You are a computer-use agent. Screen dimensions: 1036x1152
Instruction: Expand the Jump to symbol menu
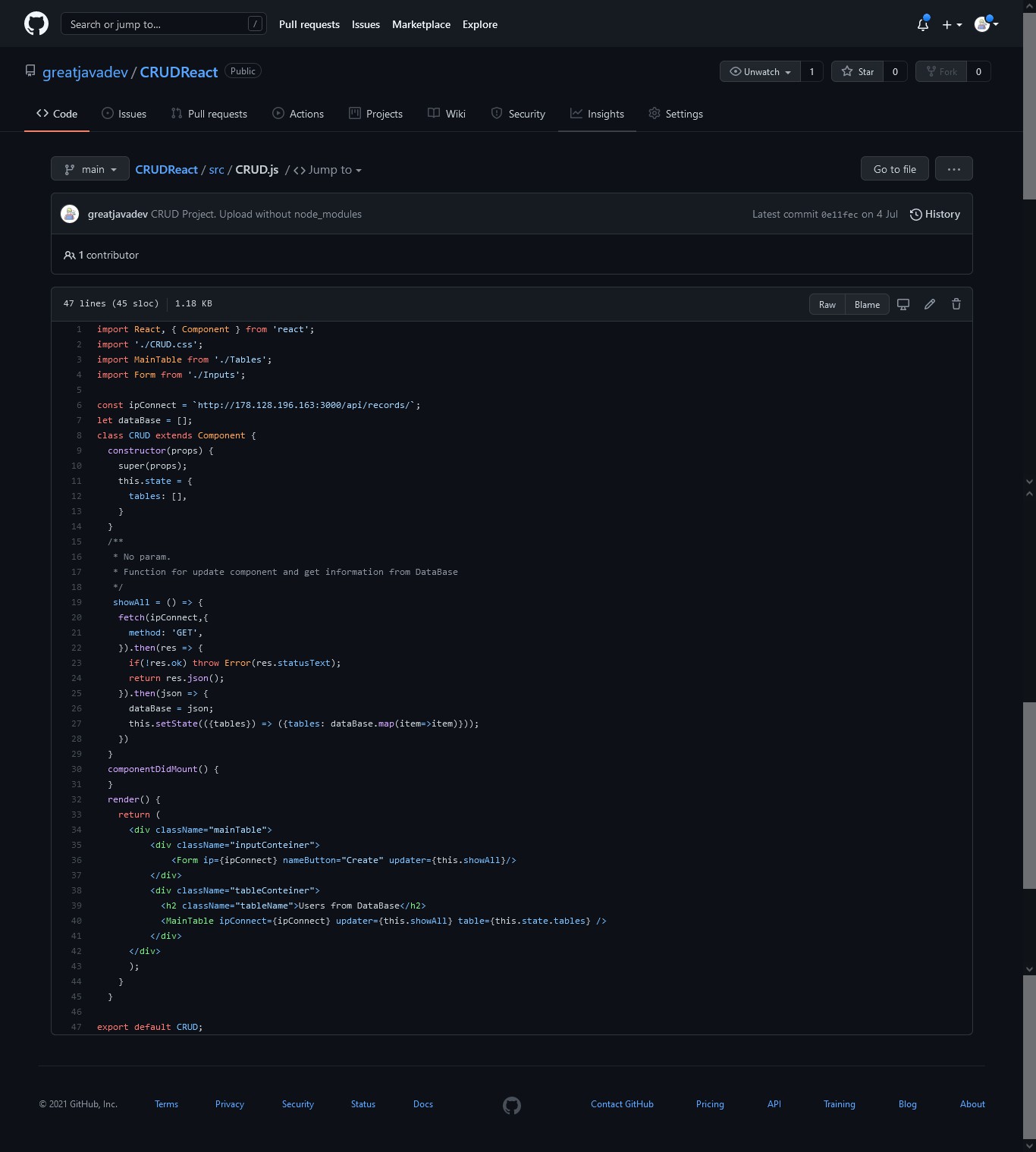328,170
